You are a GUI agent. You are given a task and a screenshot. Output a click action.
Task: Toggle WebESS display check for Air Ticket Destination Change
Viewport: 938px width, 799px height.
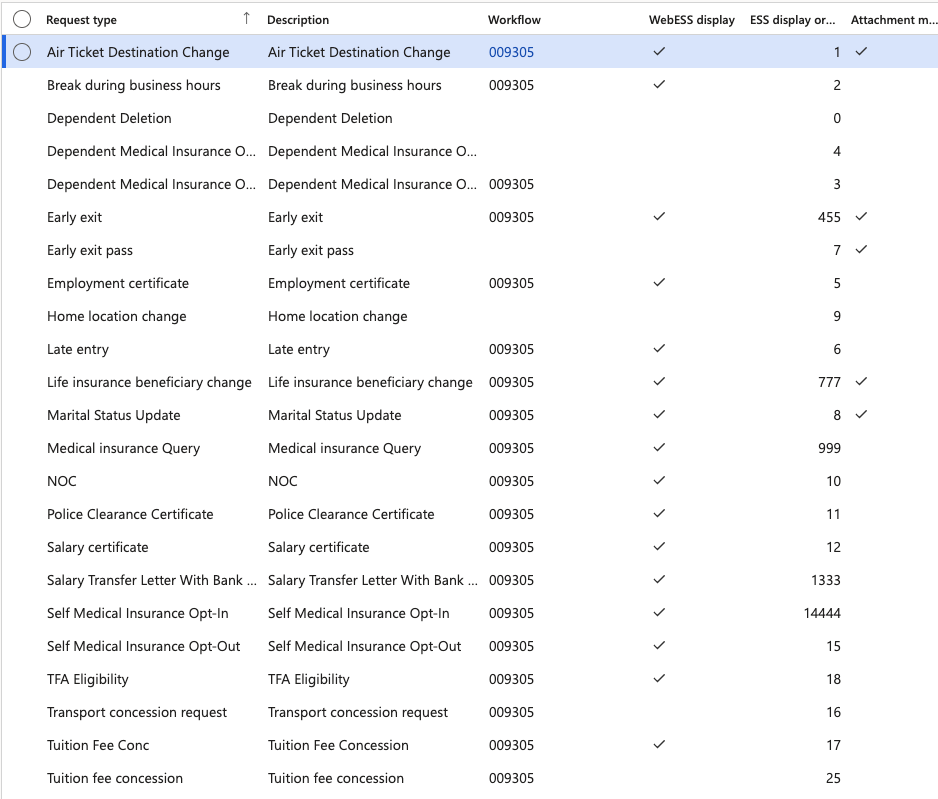[x=659, y=51]
